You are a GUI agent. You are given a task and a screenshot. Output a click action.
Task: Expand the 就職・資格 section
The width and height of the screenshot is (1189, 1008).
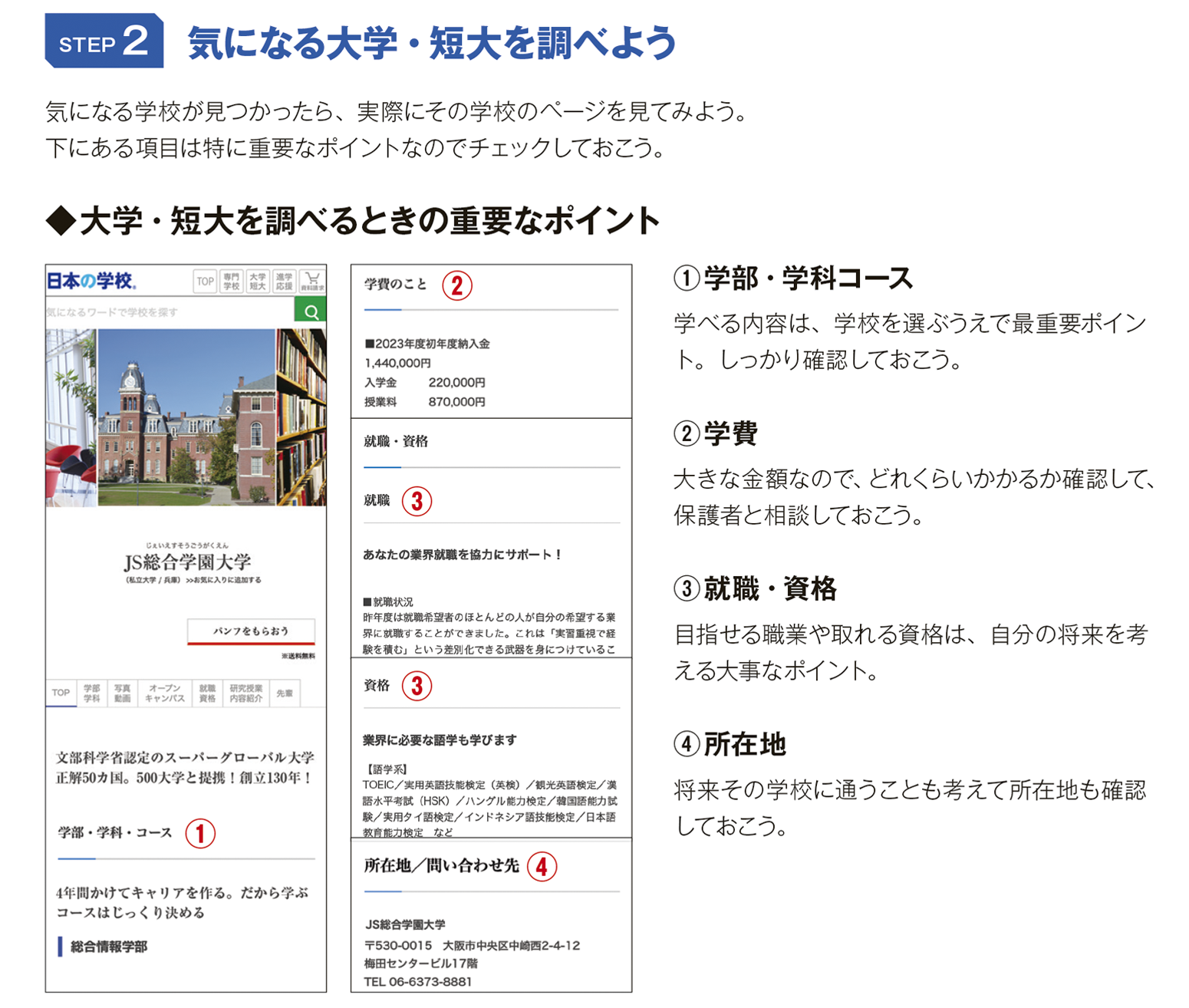(395, 441)
